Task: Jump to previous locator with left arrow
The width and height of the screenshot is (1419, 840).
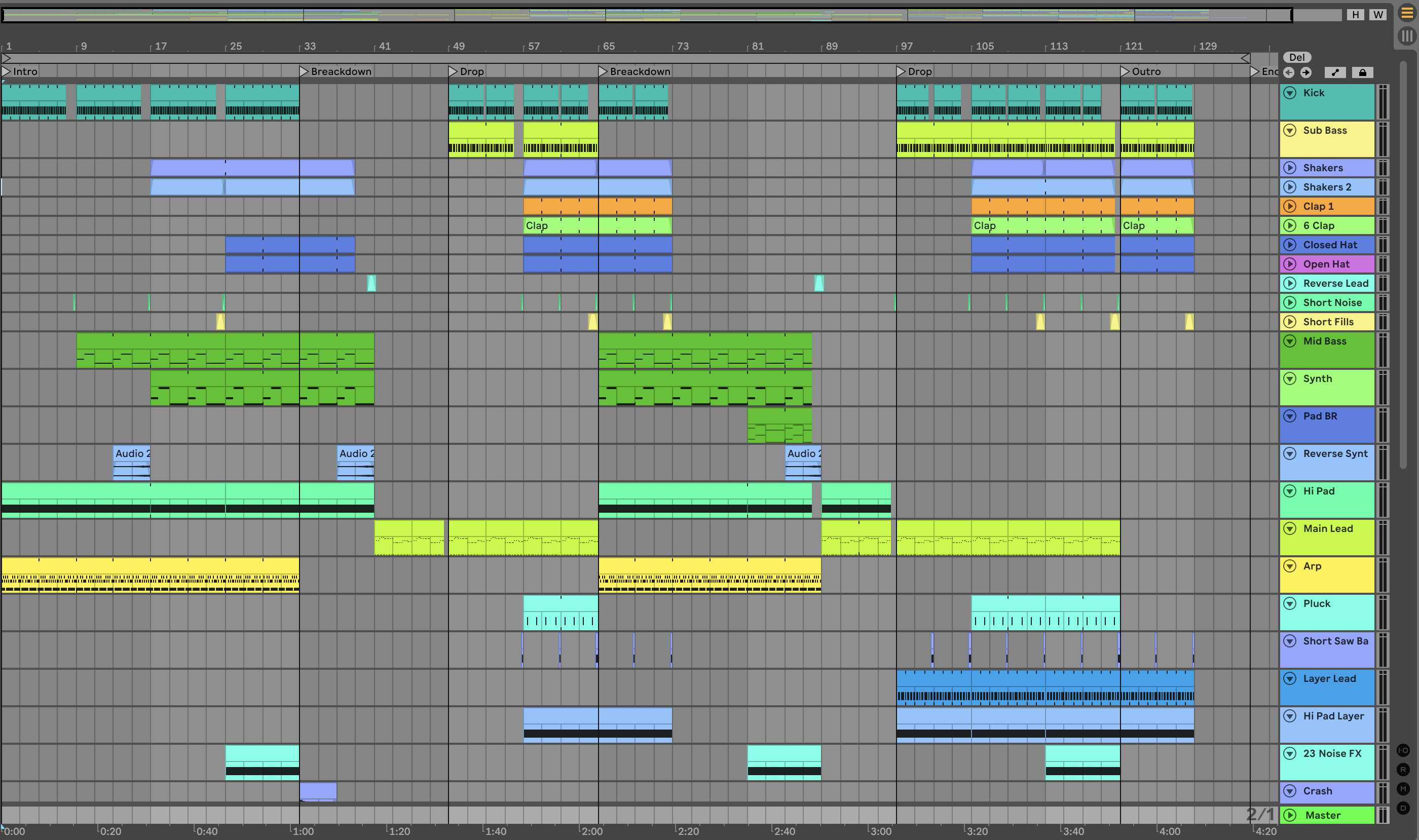Action: coord(1289,72)
